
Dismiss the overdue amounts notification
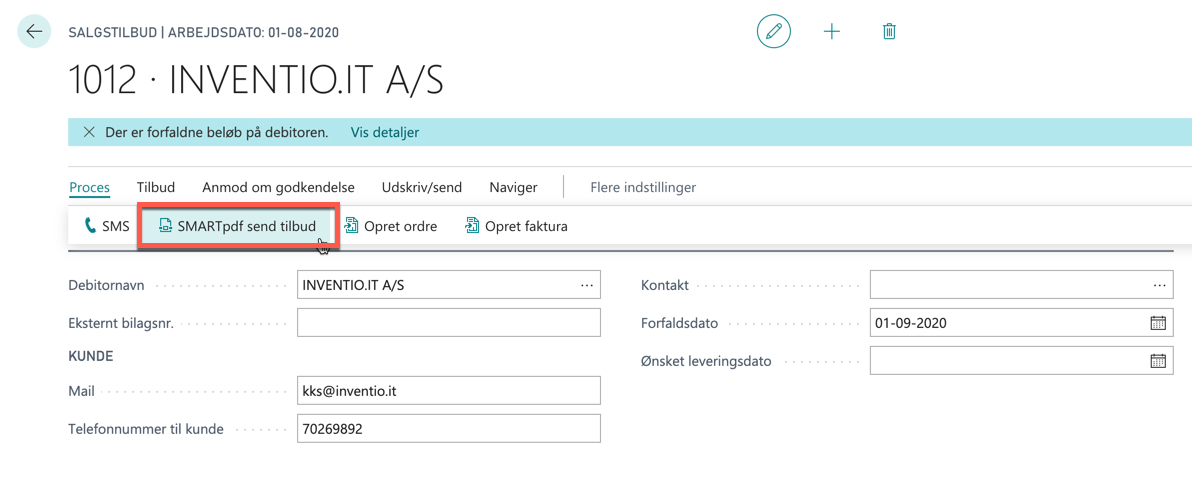[89, 132]
